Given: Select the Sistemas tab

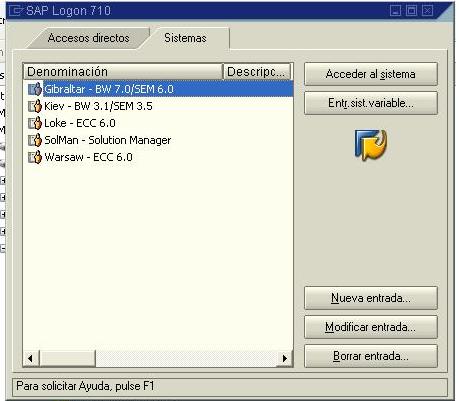Looking at the screenshot, I should 185,38.
